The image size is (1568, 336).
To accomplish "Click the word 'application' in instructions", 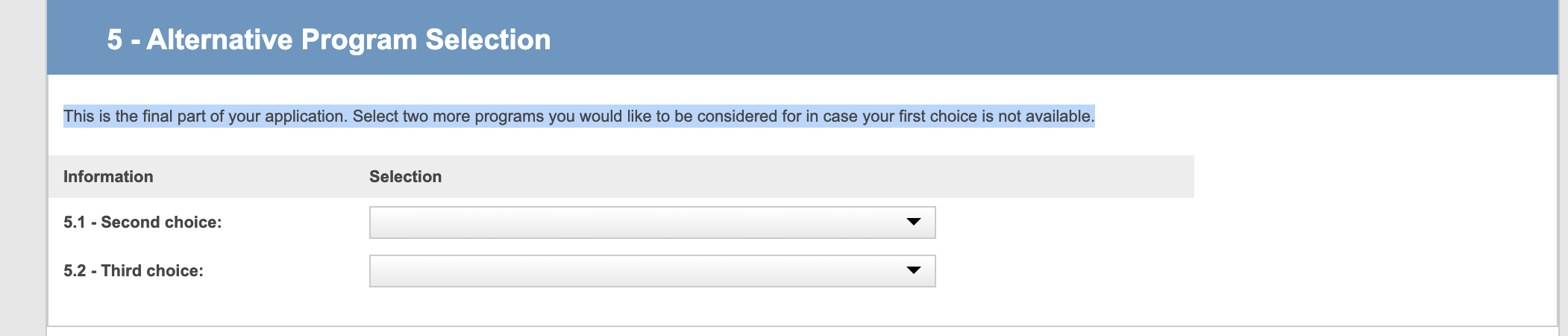I will pos(304,116).
